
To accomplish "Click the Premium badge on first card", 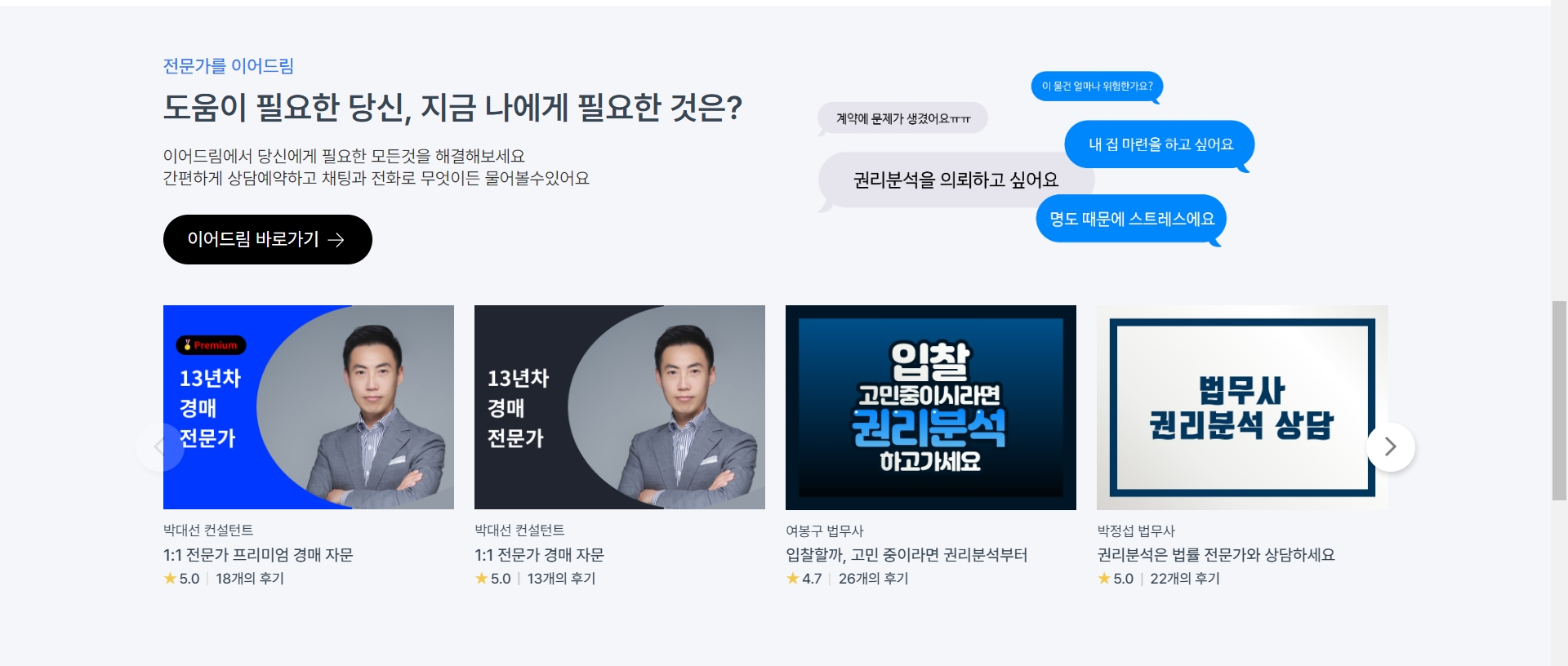I will [x=211, y=345].
